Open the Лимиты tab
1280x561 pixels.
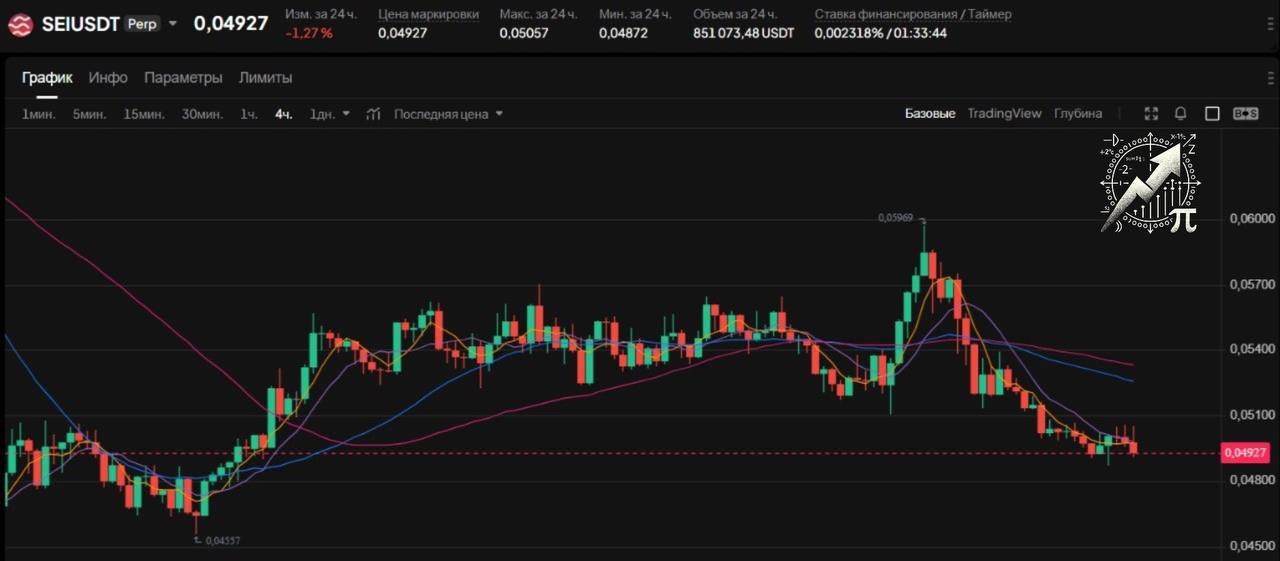[x=265, y=78]
